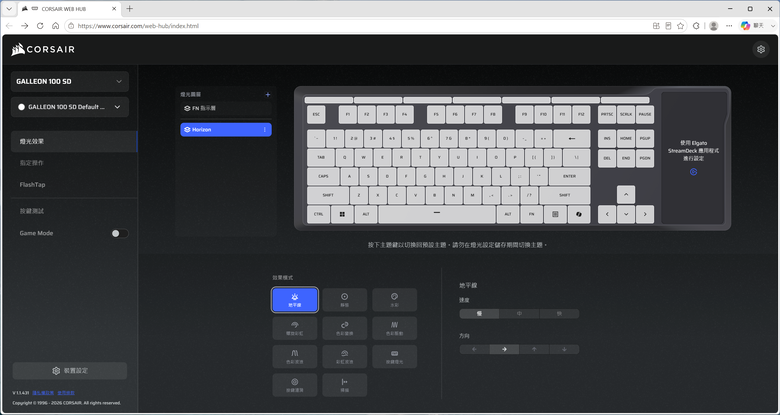
Task: Add this page to browser favorites with the star
Action: pyautogui.click(x=681, y=25)
